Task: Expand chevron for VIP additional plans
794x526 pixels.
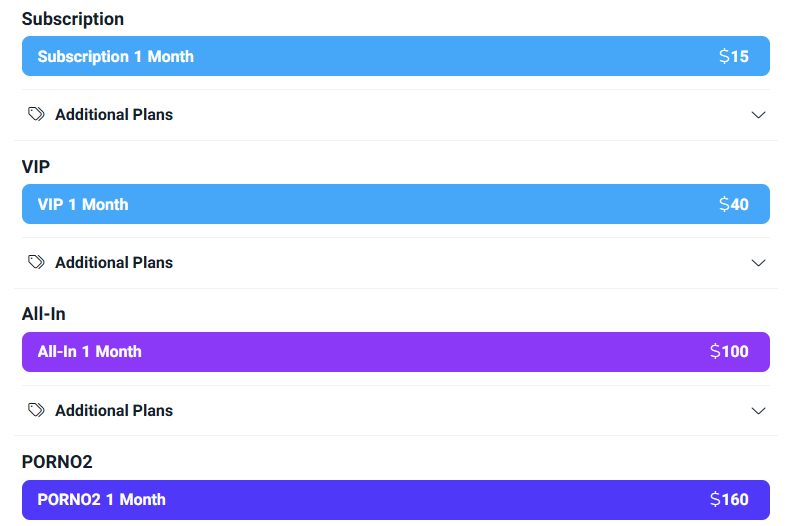Action: pos(758,263)
